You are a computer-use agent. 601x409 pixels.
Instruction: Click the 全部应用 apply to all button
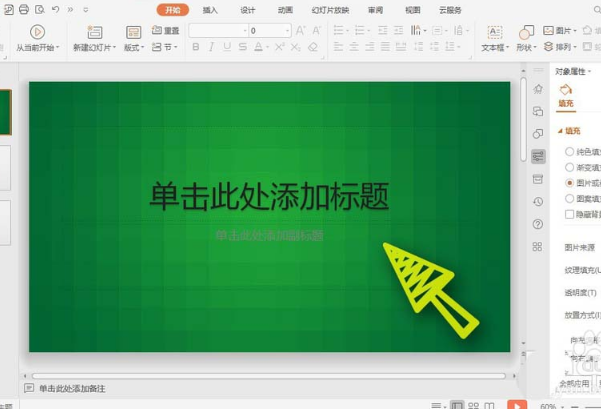point(574,383)
